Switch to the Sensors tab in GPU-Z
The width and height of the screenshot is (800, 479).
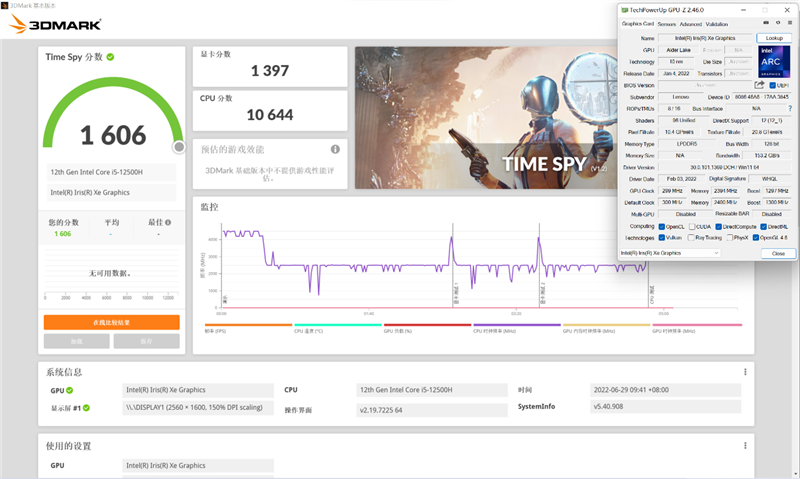(x=666, y=24)
